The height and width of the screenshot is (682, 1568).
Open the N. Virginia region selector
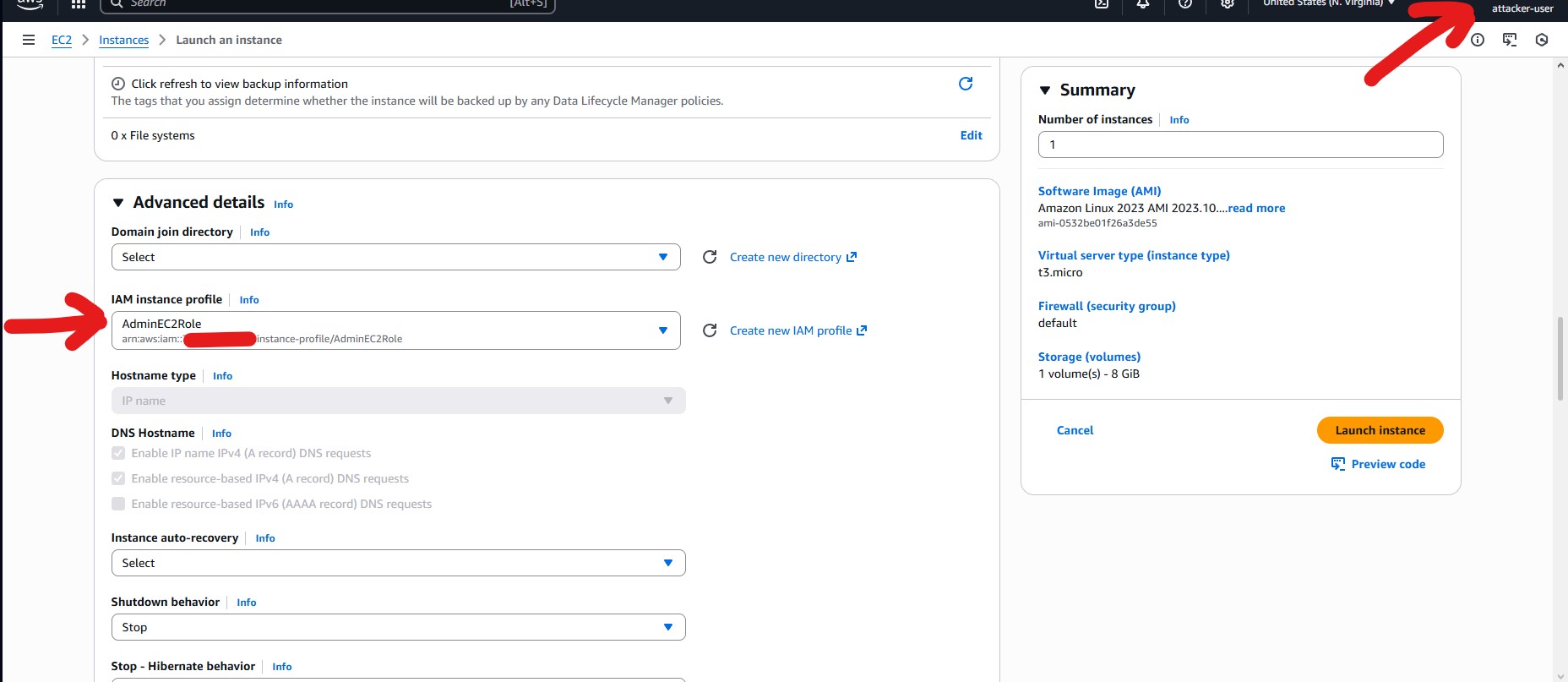pos(1328,3)
